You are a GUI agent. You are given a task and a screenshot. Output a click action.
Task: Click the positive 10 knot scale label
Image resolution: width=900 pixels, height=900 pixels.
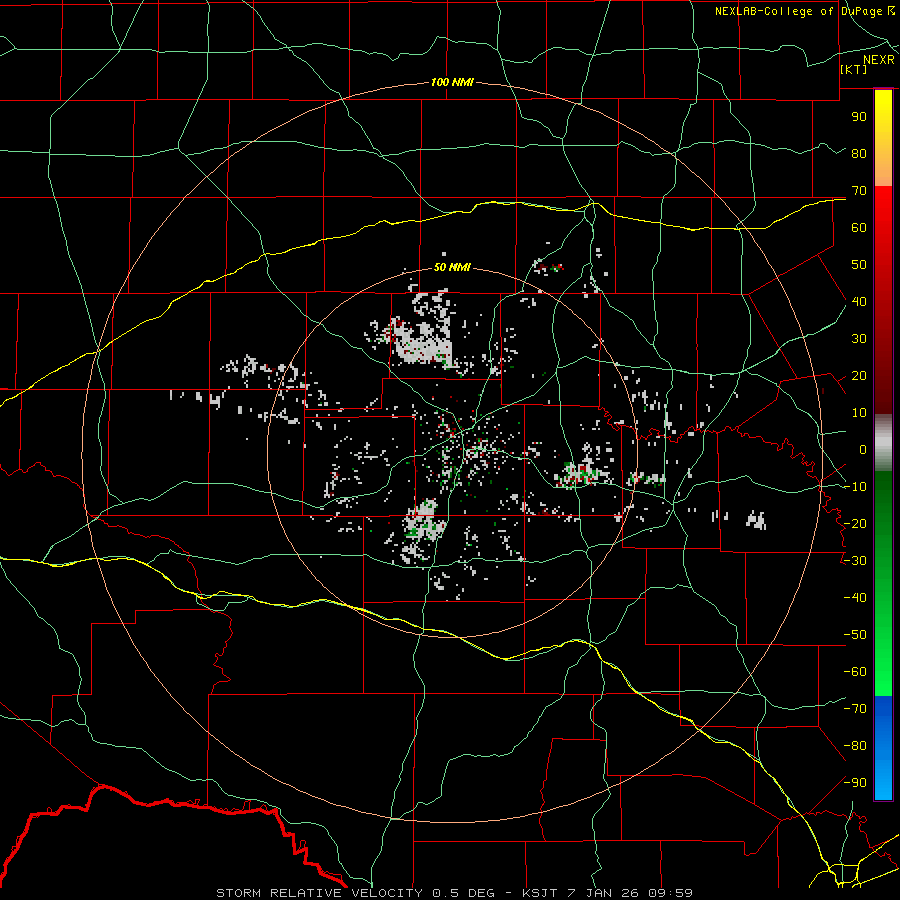(859, 413)
